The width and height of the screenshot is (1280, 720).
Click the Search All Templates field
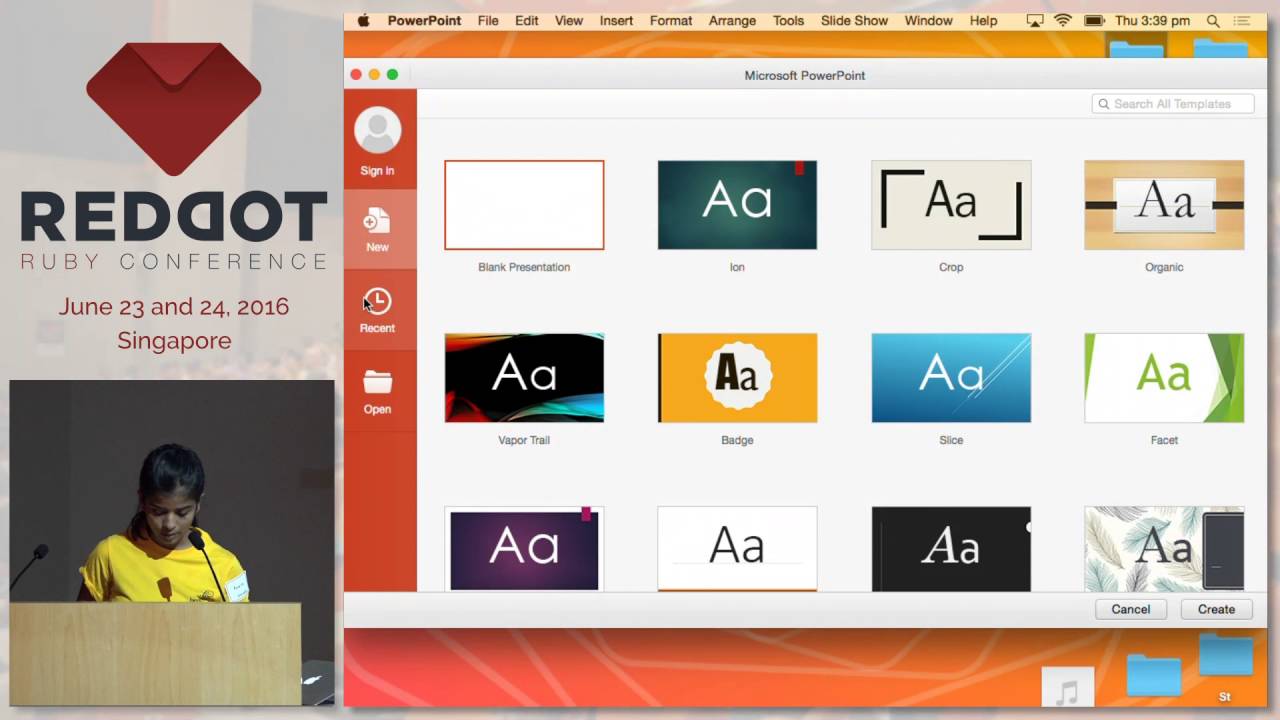pos(1173,104)
